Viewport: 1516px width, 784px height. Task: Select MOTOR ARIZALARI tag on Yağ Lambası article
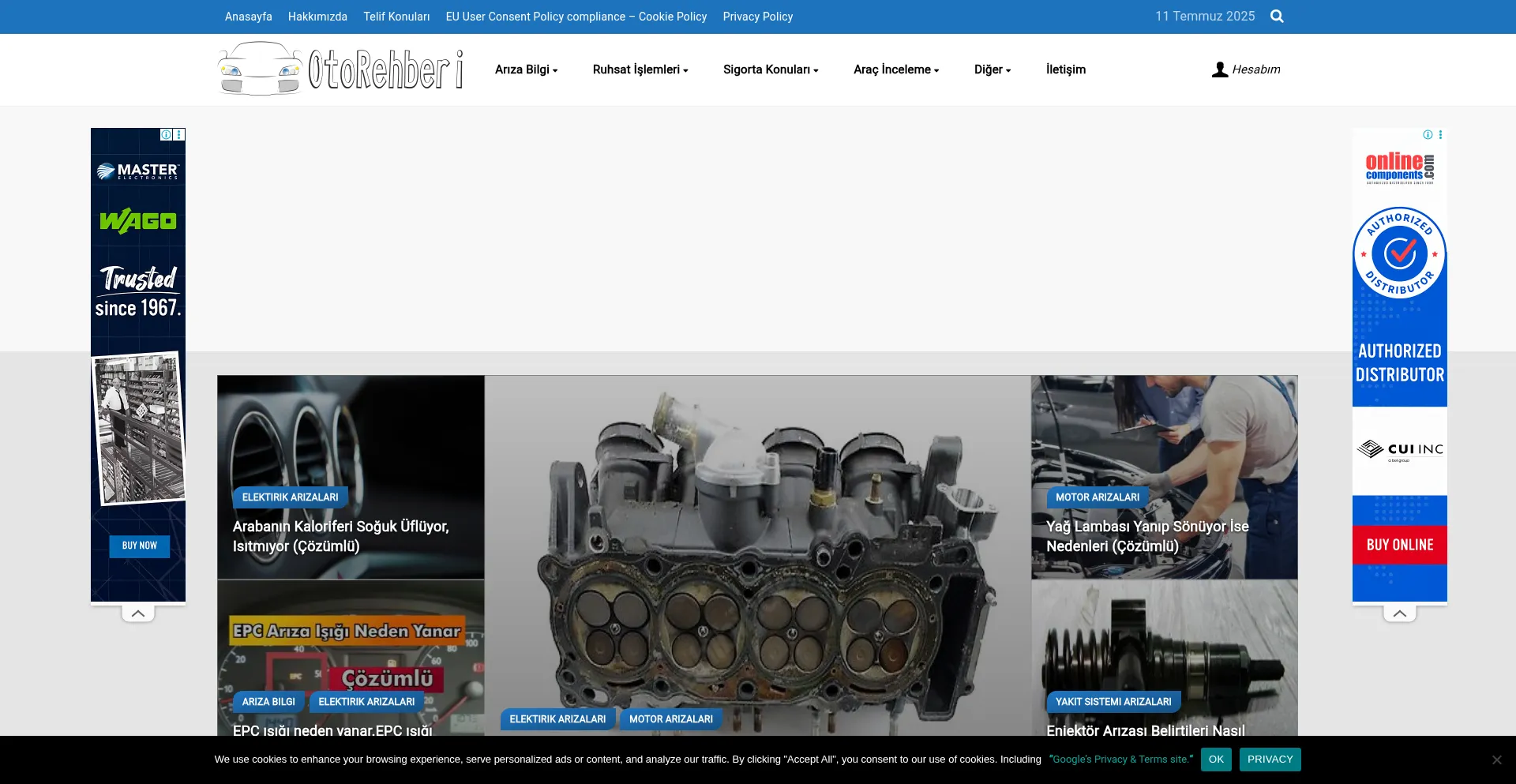click(x=1098, y=497)
